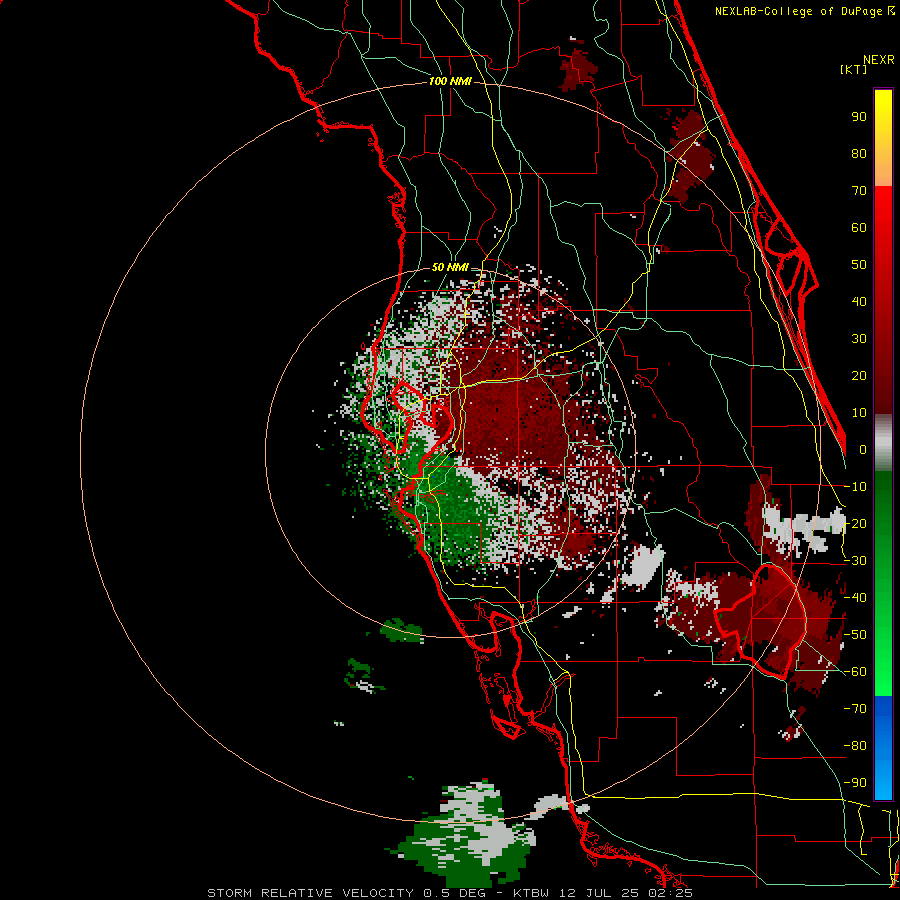Select the -80 scale value
Image resolution: width=900 pixels, height=900 pixels.
point(856,746)
